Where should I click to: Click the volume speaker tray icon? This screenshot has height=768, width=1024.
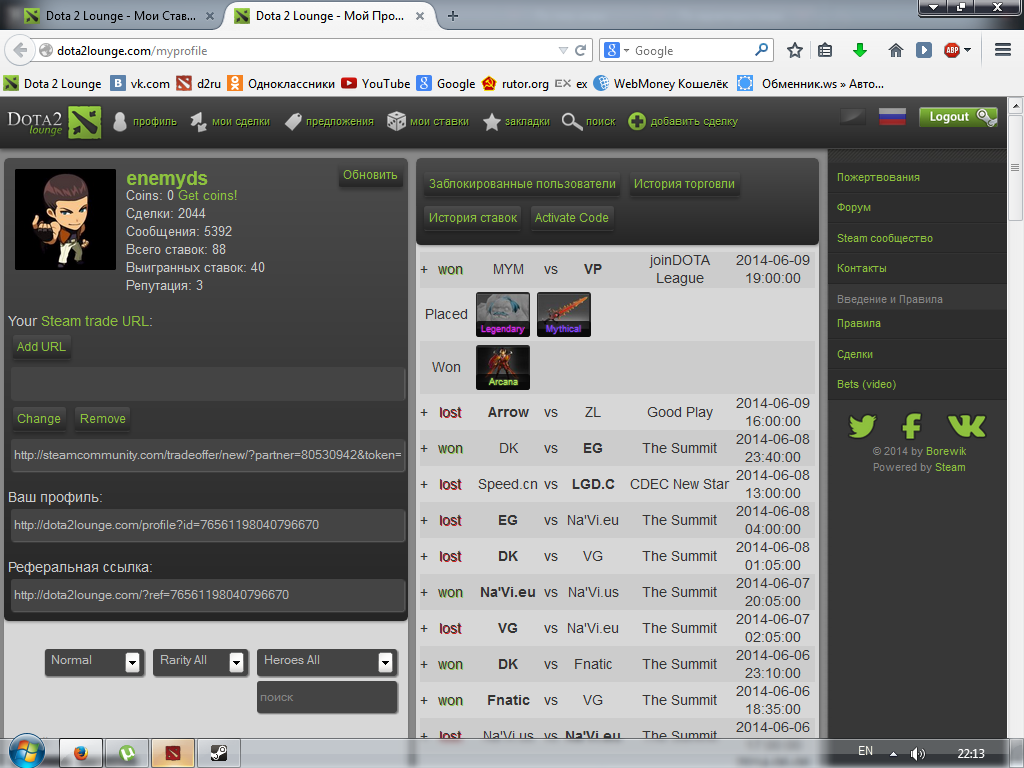pos(917,754)
